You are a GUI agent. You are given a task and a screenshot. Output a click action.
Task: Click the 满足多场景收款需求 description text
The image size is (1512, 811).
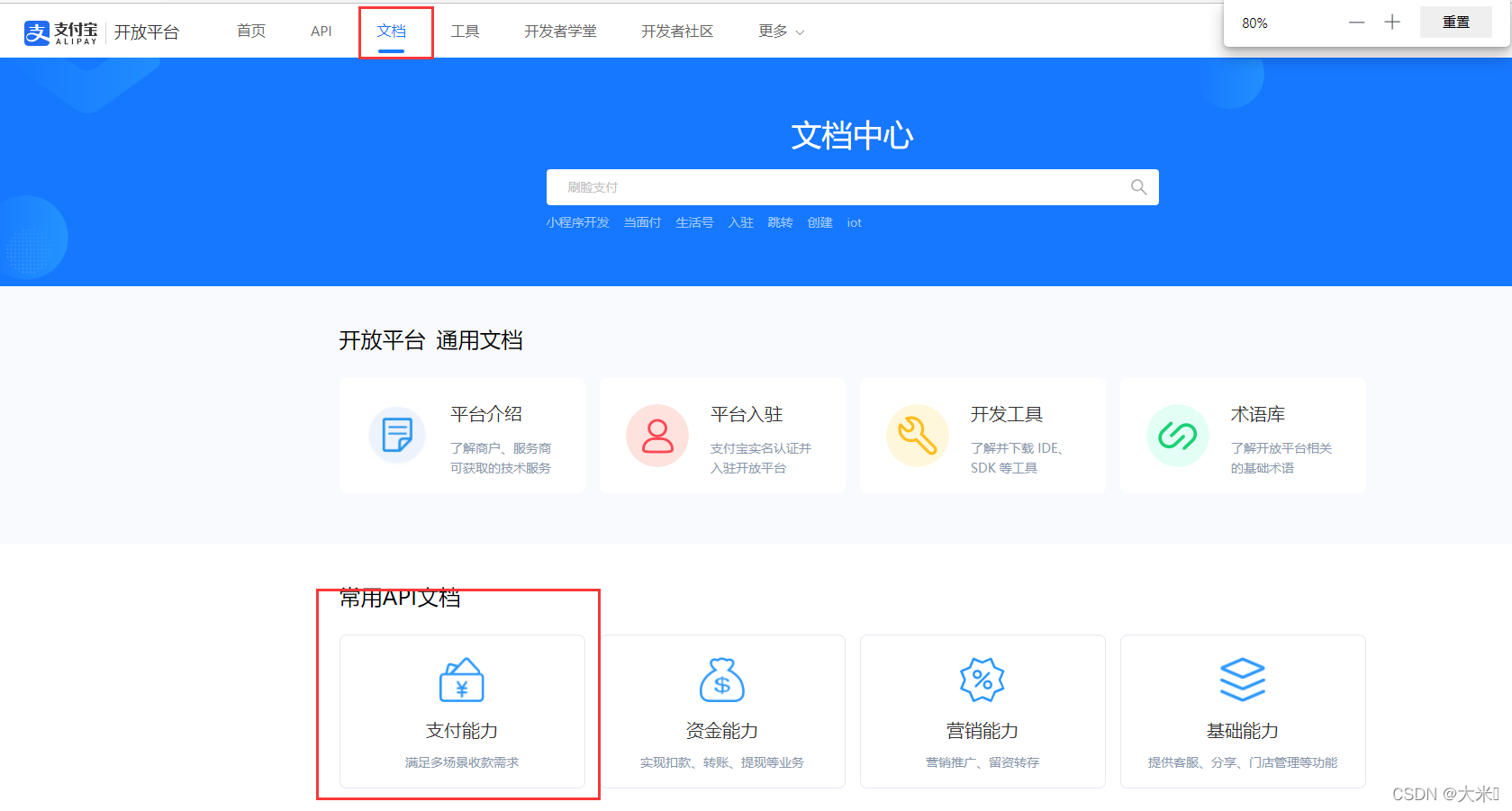tap(462, 762)
